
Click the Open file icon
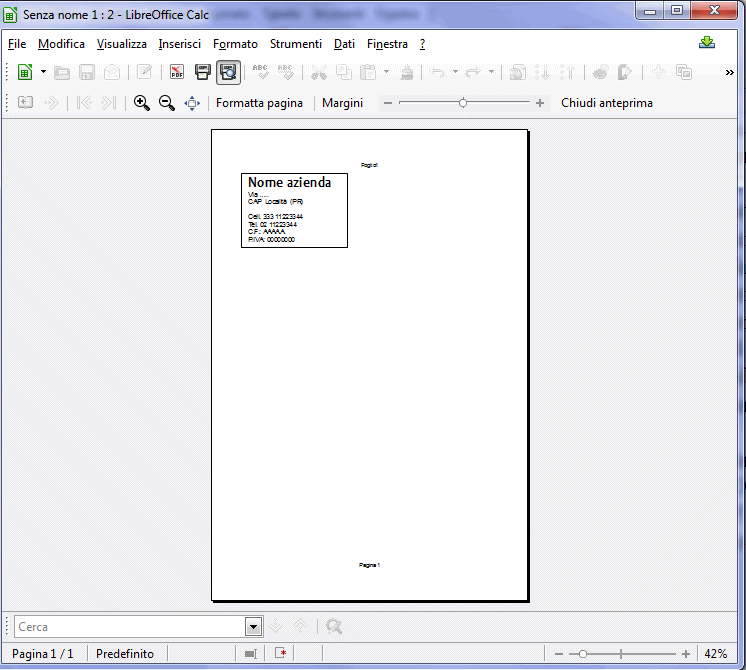[62, 72]
